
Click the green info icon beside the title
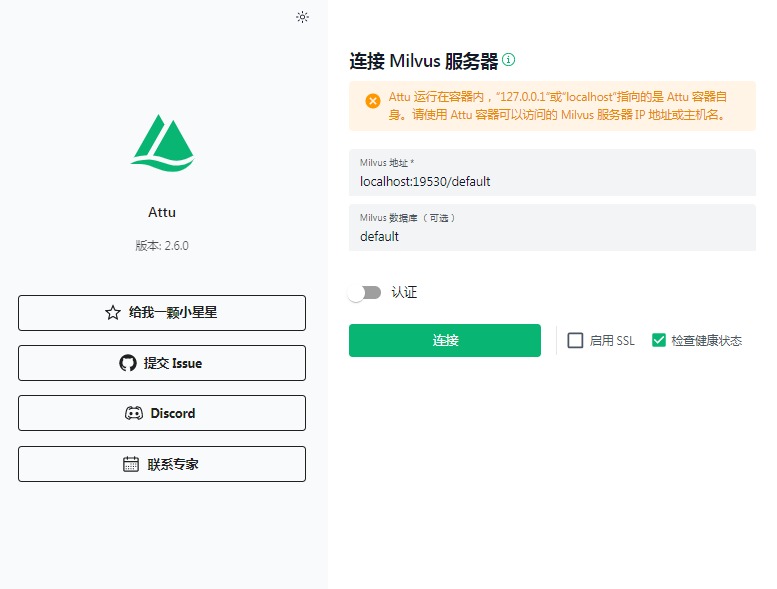point(508,59)
